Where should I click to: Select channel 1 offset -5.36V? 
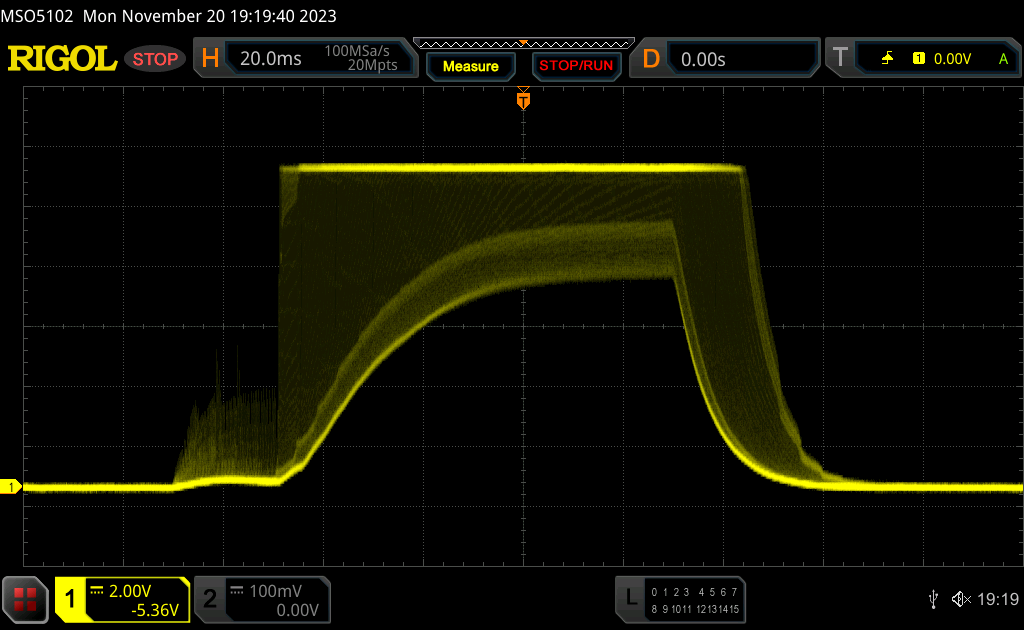(155, 610)
